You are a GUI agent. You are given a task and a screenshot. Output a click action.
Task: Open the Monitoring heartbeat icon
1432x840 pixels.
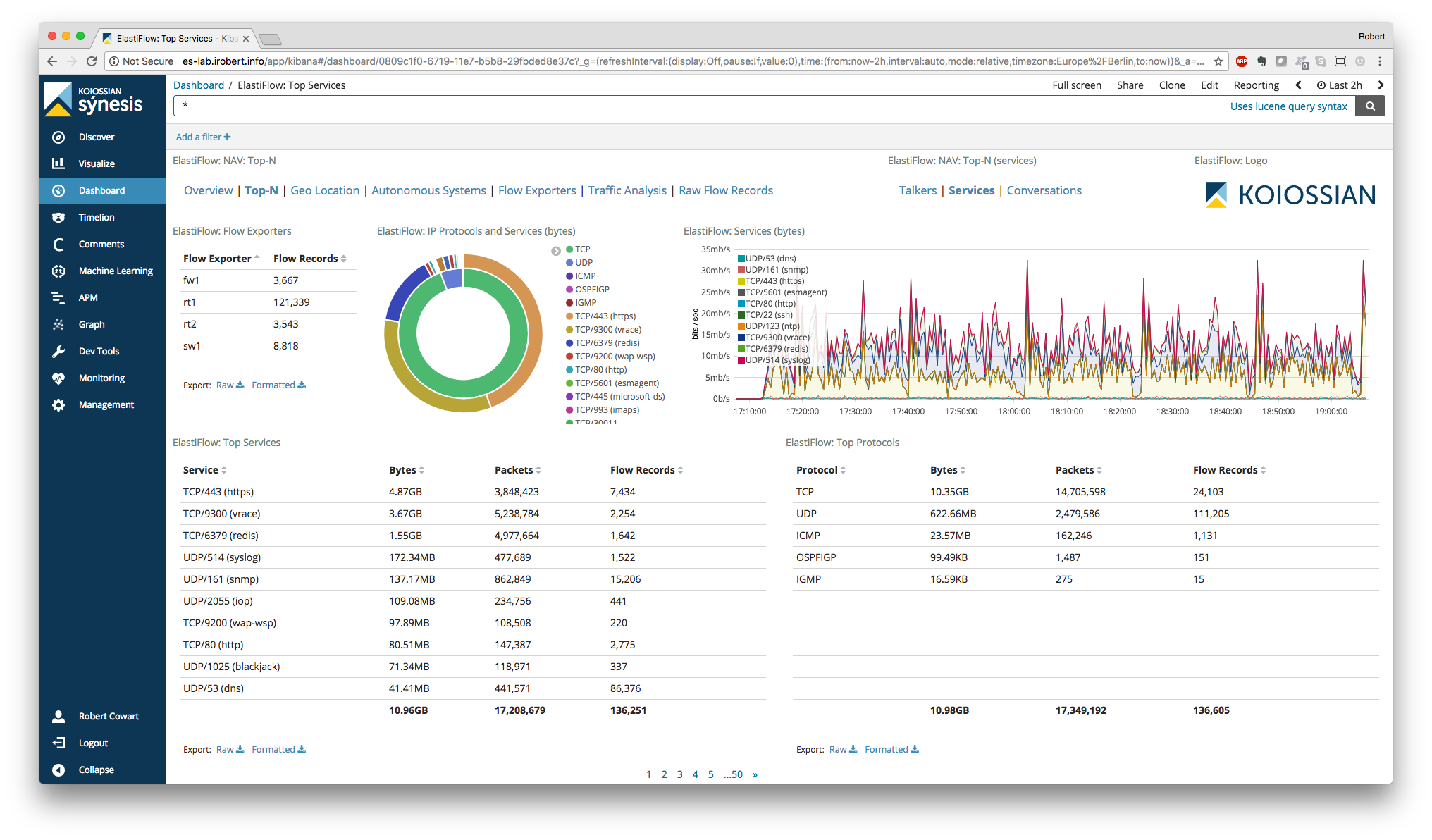tap(58, 378)
